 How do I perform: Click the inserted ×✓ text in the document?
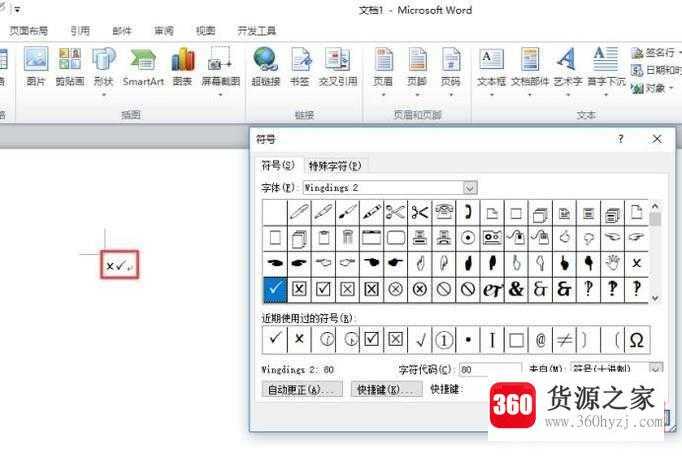[x=116, y=265]
